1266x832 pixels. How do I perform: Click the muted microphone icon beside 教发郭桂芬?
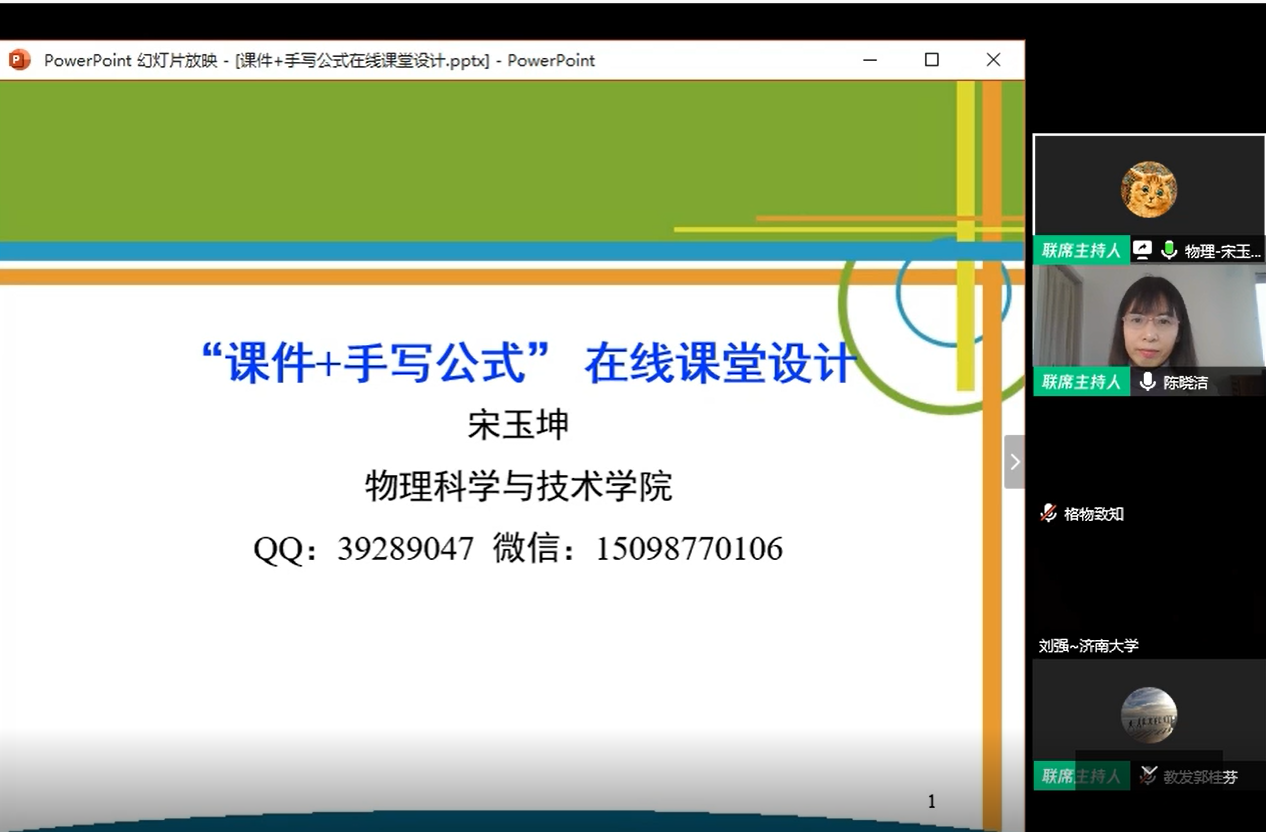1148,775
